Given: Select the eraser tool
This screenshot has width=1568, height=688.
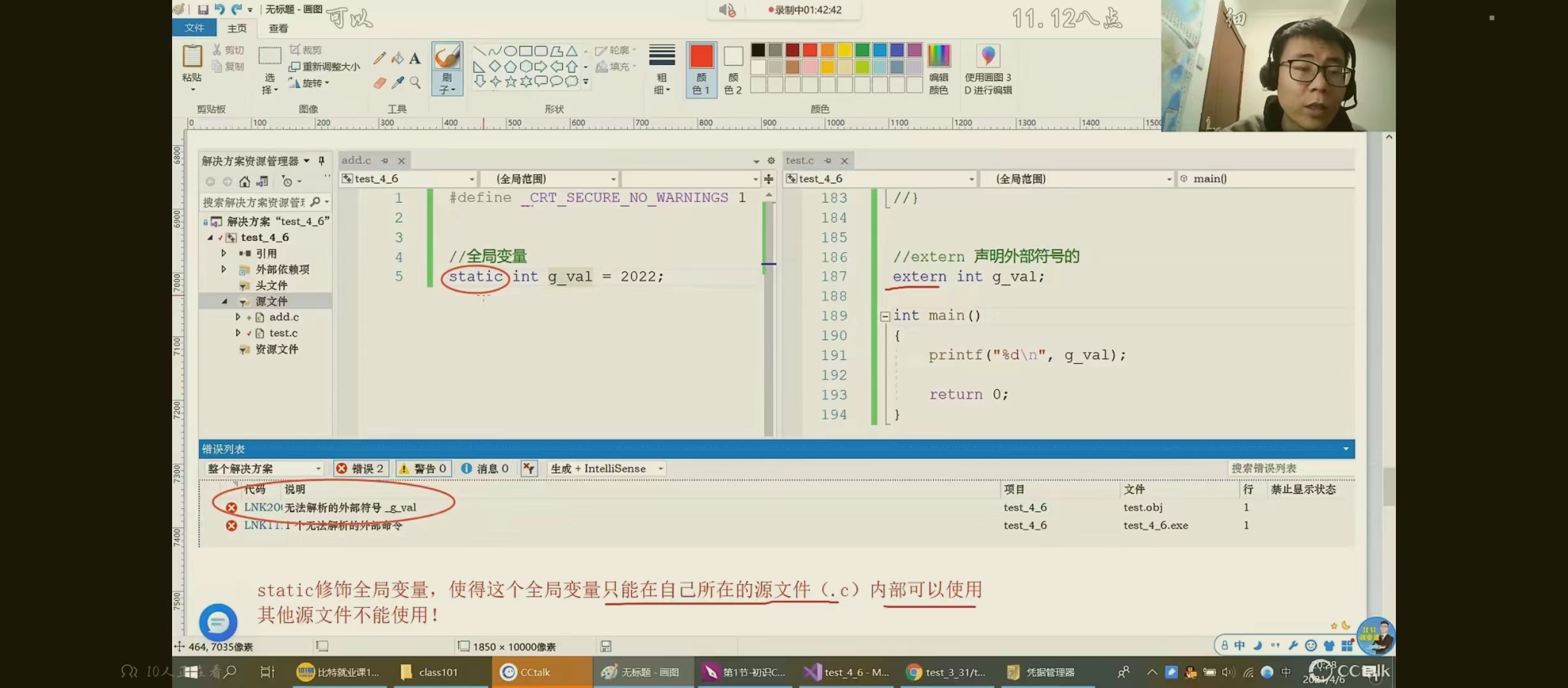Looking at the screenshot, I should coord(379,83).
